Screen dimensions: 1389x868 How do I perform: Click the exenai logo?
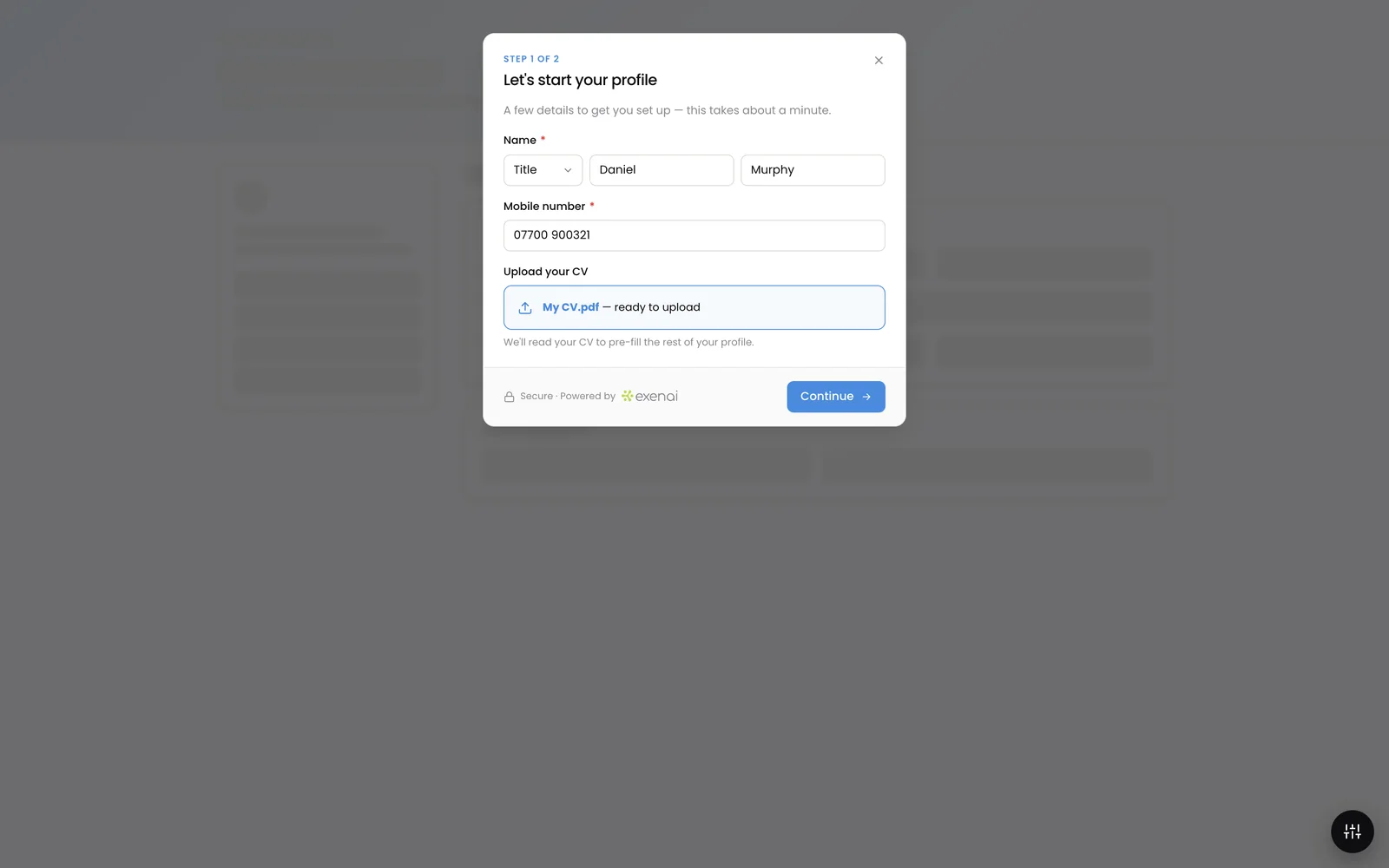point(649,396)
